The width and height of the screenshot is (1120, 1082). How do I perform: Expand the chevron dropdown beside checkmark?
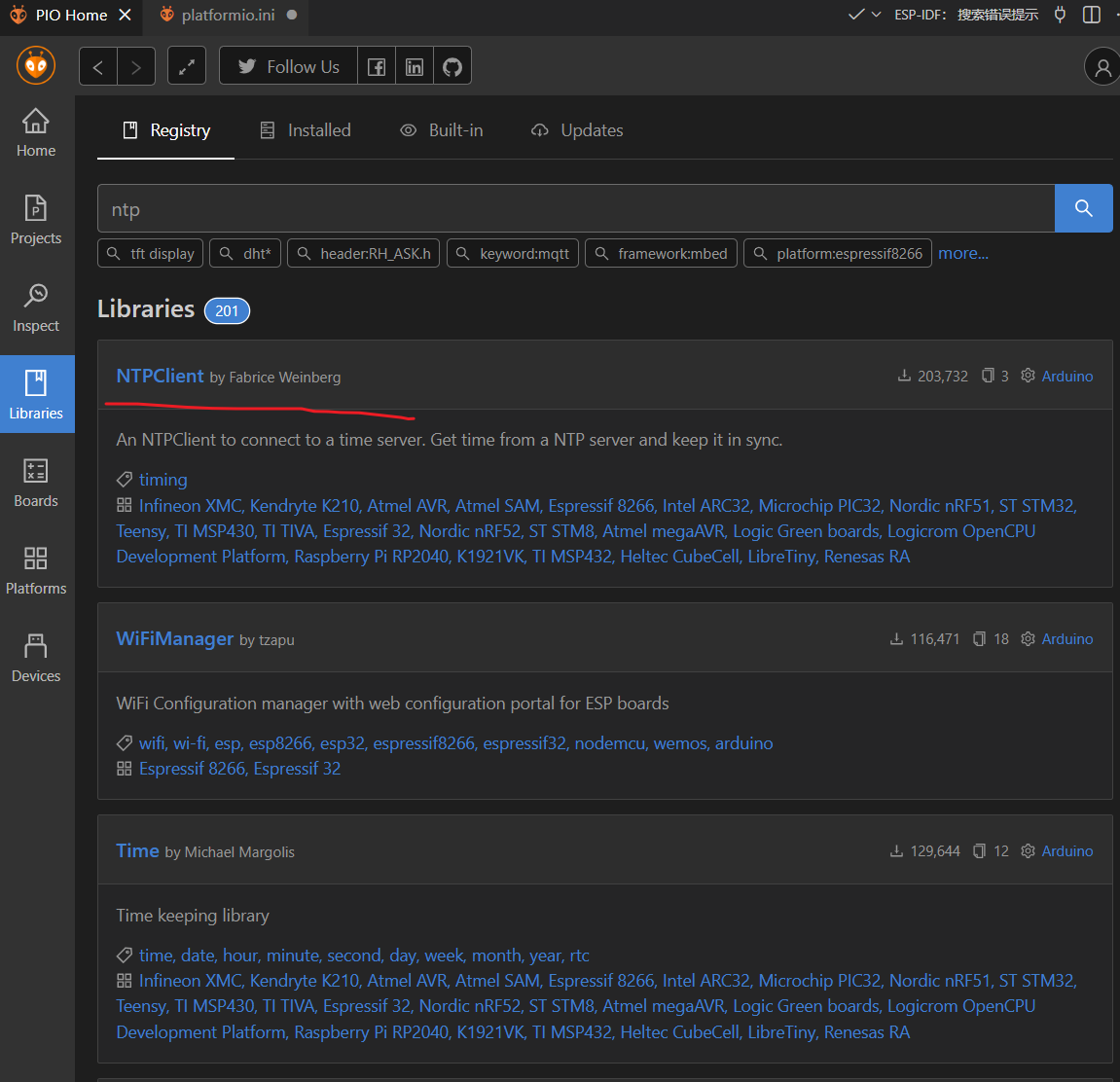[877, 15]
